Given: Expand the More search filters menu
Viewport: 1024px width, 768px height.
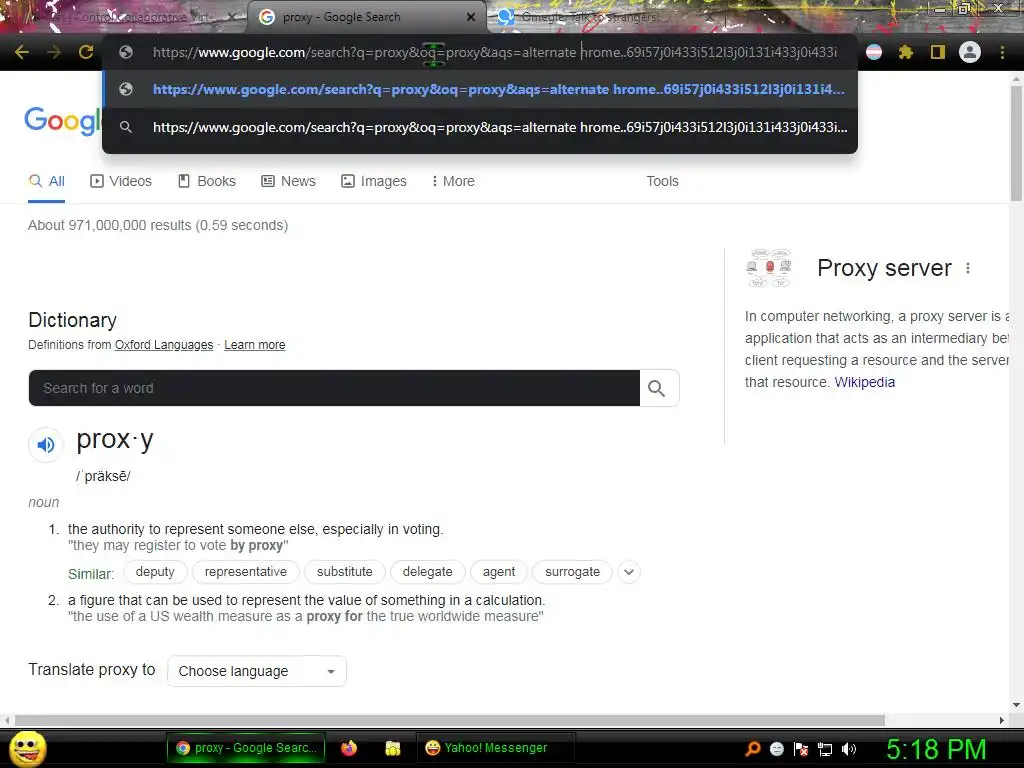Looking at the screenshot, I should click(453, 181).
